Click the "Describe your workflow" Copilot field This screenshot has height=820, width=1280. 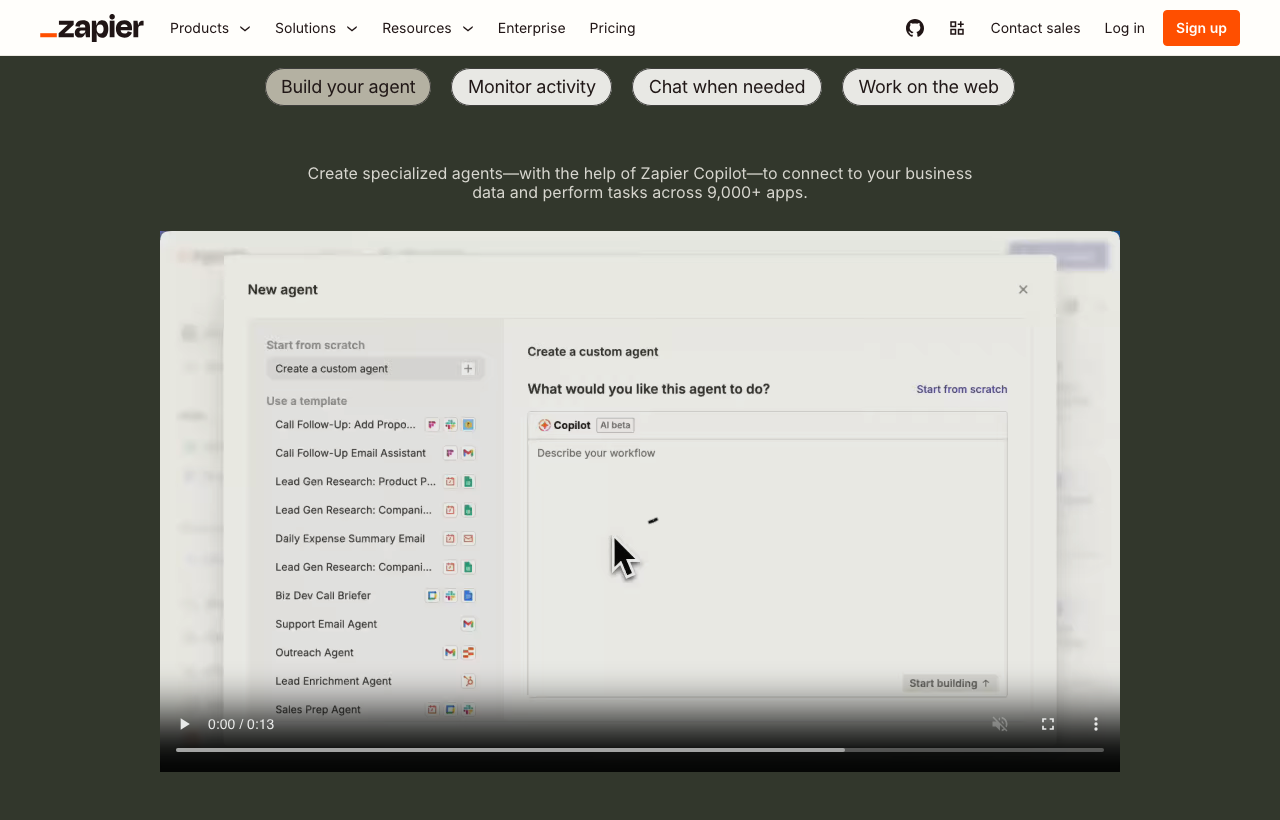coord(768,567)
